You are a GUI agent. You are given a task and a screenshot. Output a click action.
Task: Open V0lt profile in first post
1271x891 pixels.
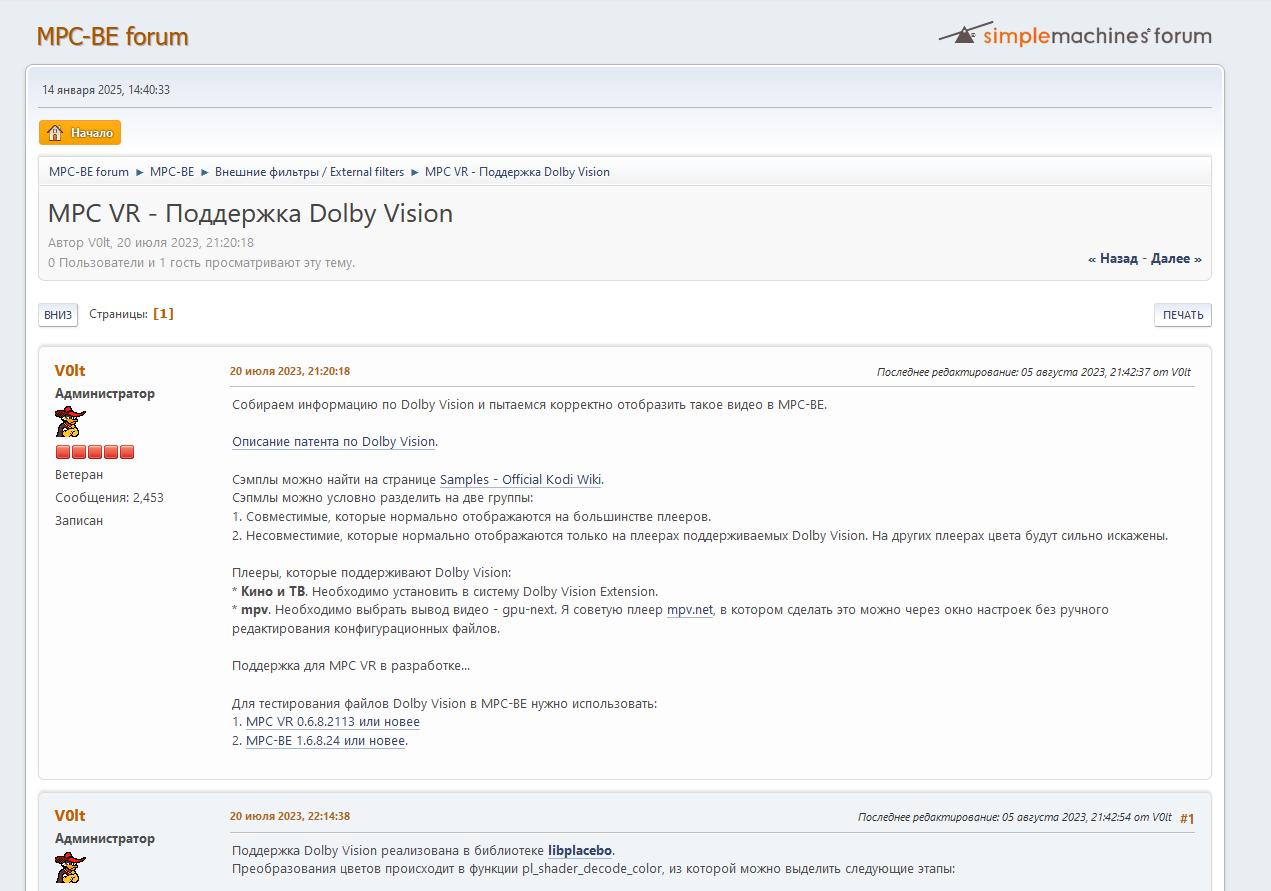[x=70, y=371]
